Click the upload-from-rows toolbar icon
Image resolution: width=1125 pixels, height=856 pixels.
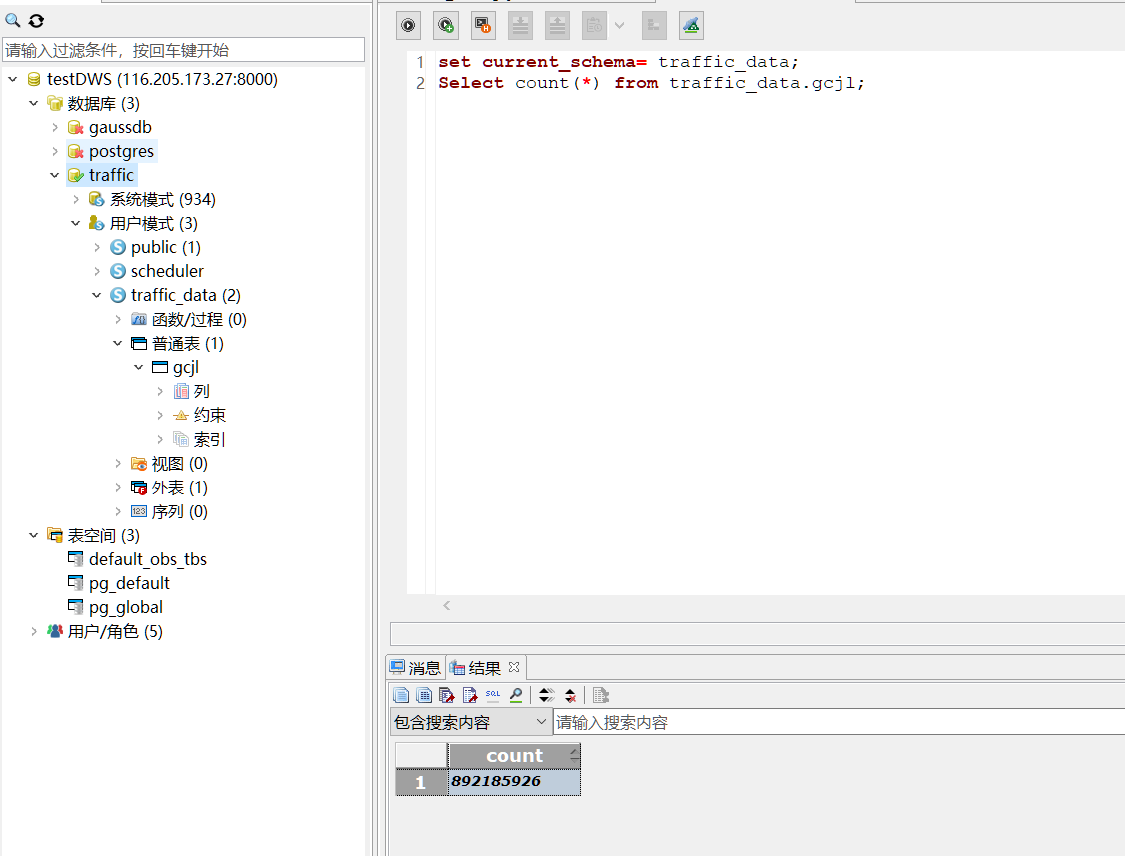pyautogui.click(x=557, y=26)
